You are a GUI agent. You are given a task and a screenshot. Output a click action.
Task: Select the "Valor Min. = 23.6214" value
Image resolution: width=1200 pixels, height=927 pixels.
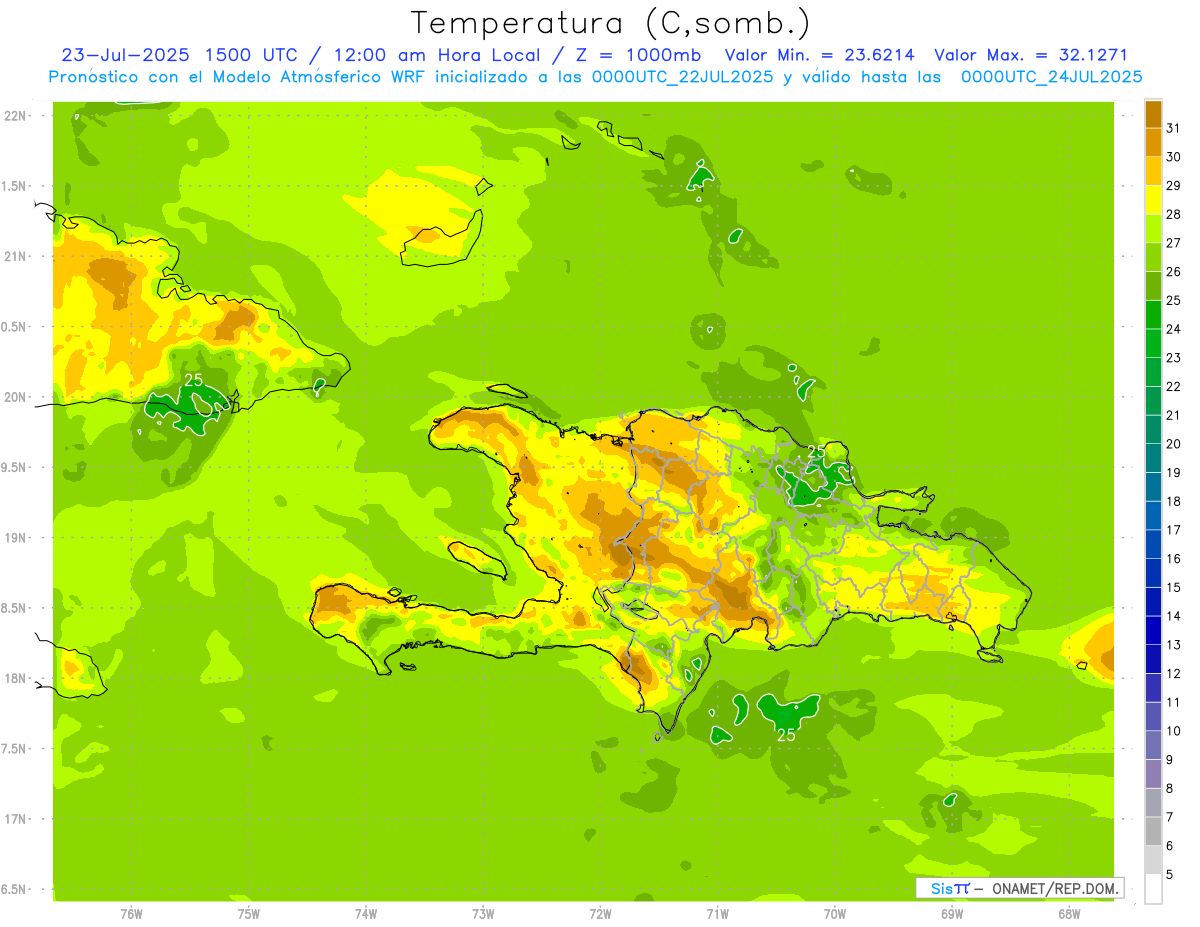819,55
